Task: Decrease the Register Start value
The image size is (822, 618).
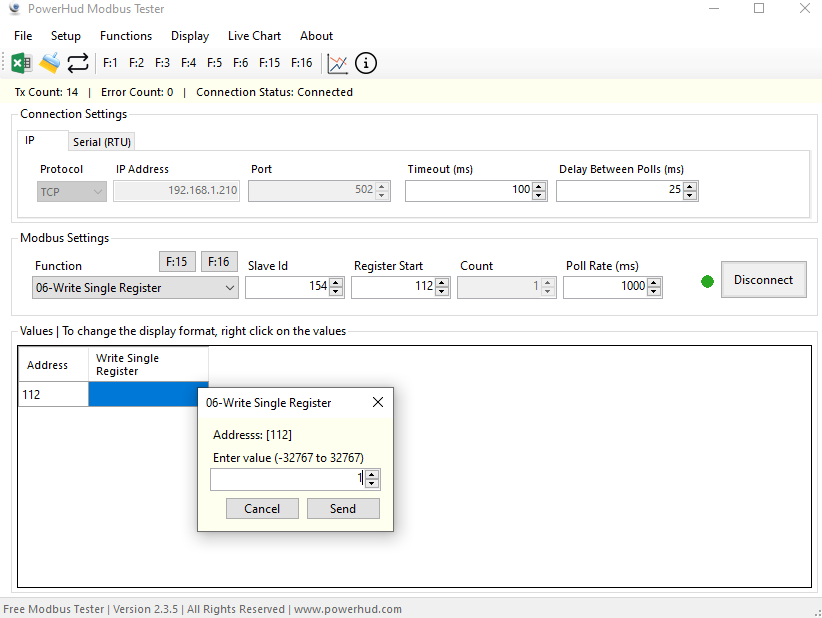Action: pyautogui.click(x=442, y=292)
